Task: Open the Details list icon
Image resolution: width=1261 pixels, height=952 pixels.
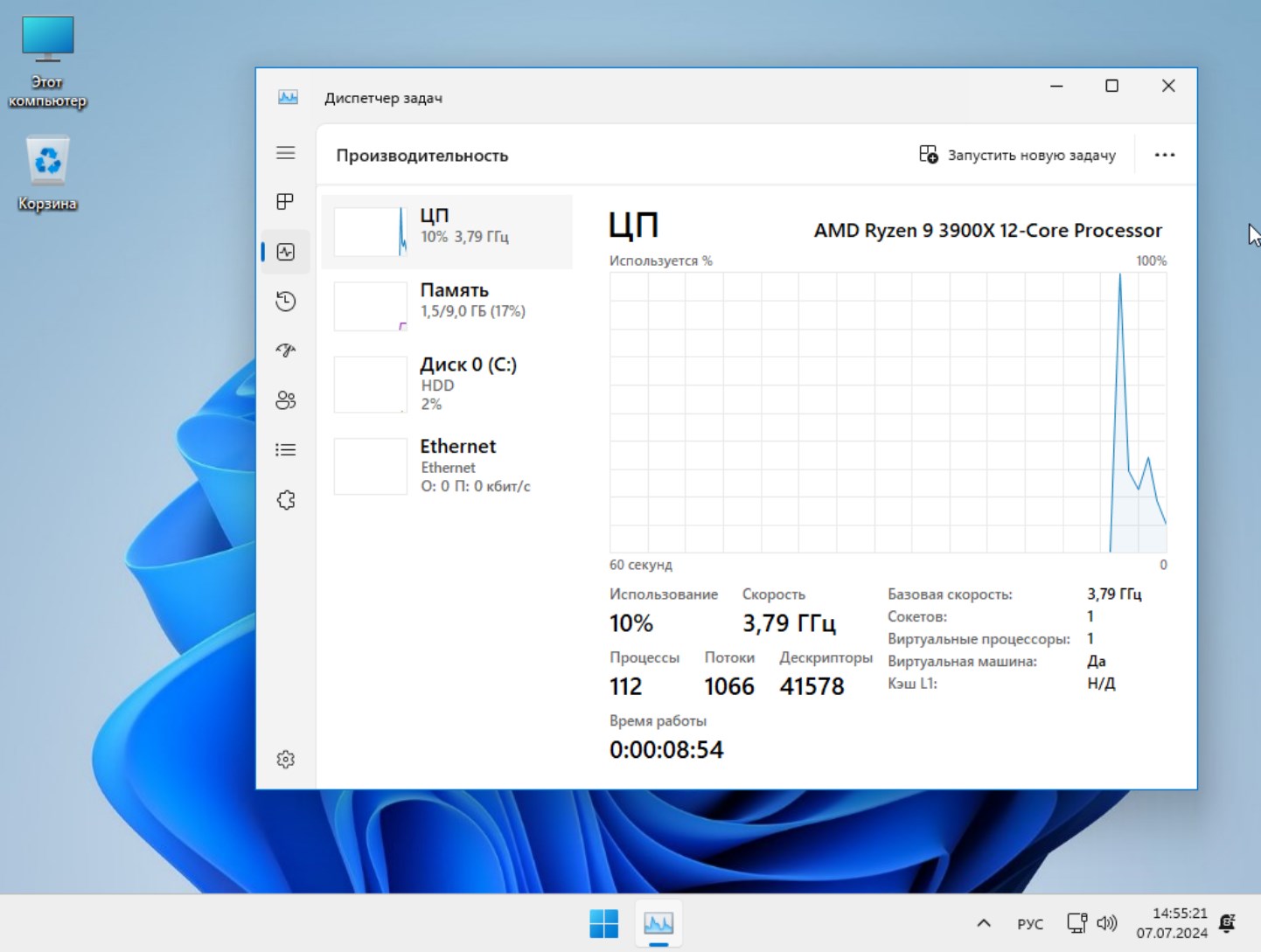Action: pos(286,449)
